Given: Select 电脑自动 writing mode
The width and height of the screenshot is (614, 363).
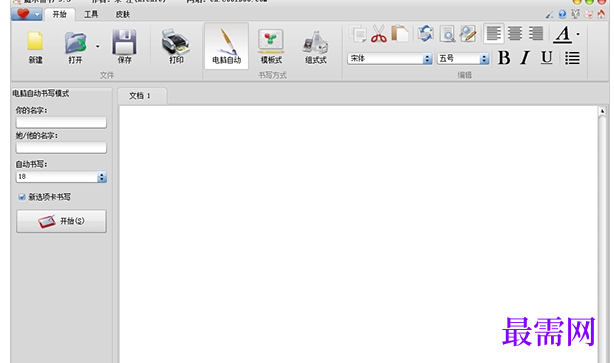Looking at the screenshot, I should [x=226, y=46].
